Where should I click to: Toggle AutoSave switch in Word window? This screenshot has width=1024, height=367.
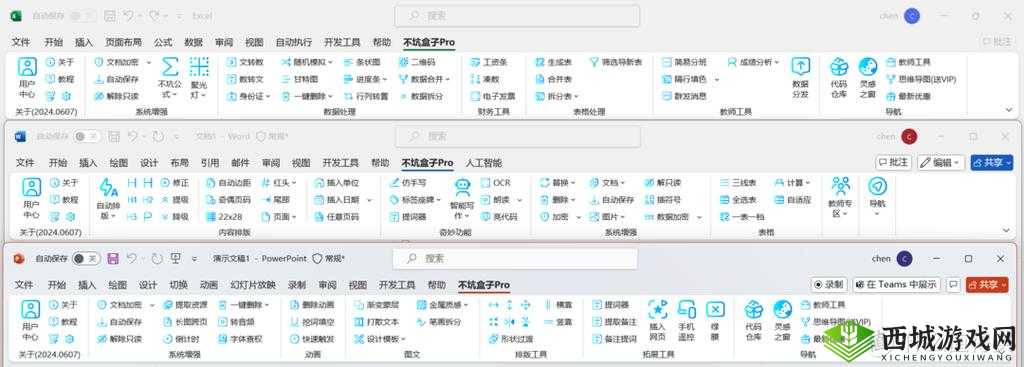tap(86, 136)
